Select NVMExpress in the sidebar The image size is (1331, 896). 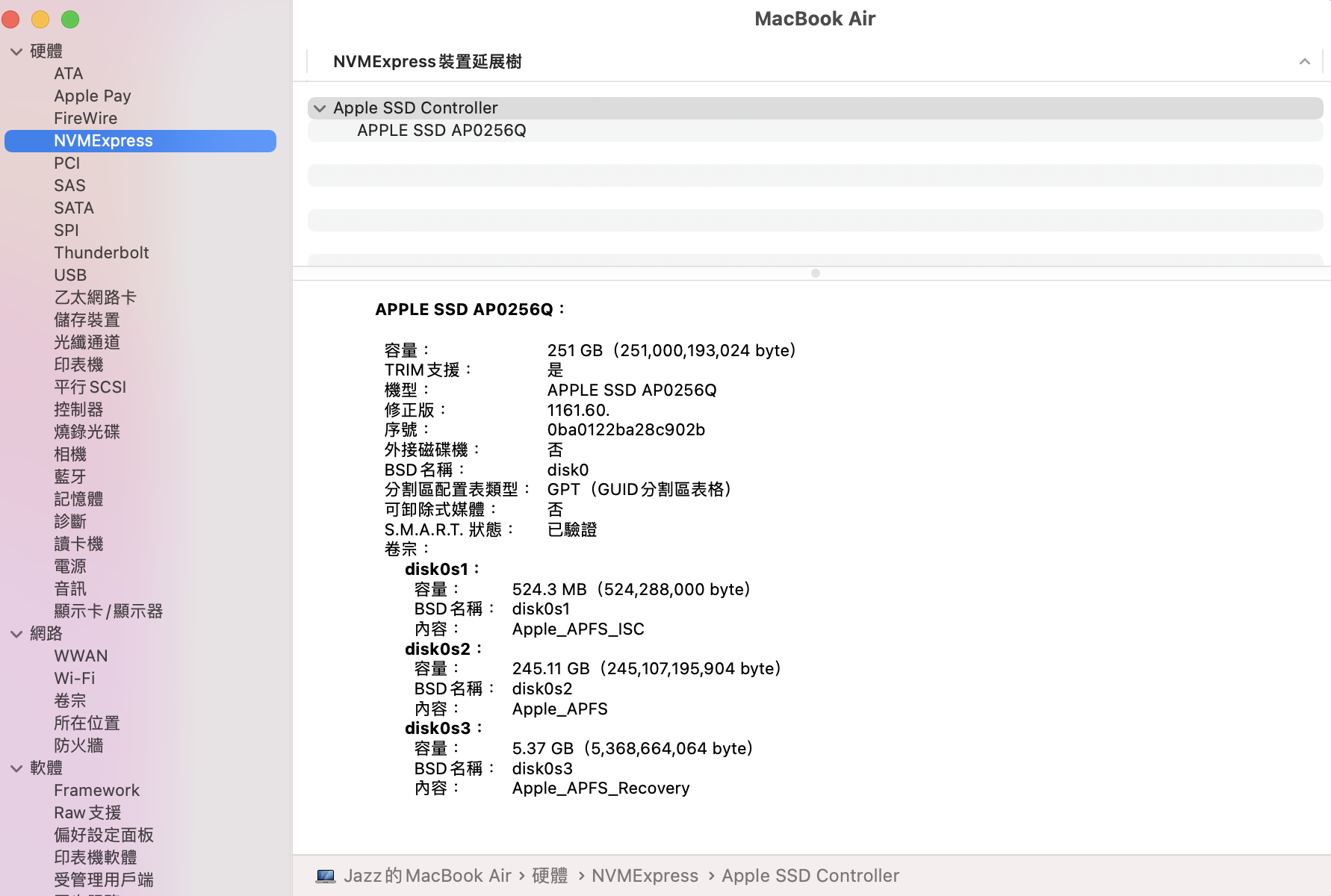tap(140, 141)
